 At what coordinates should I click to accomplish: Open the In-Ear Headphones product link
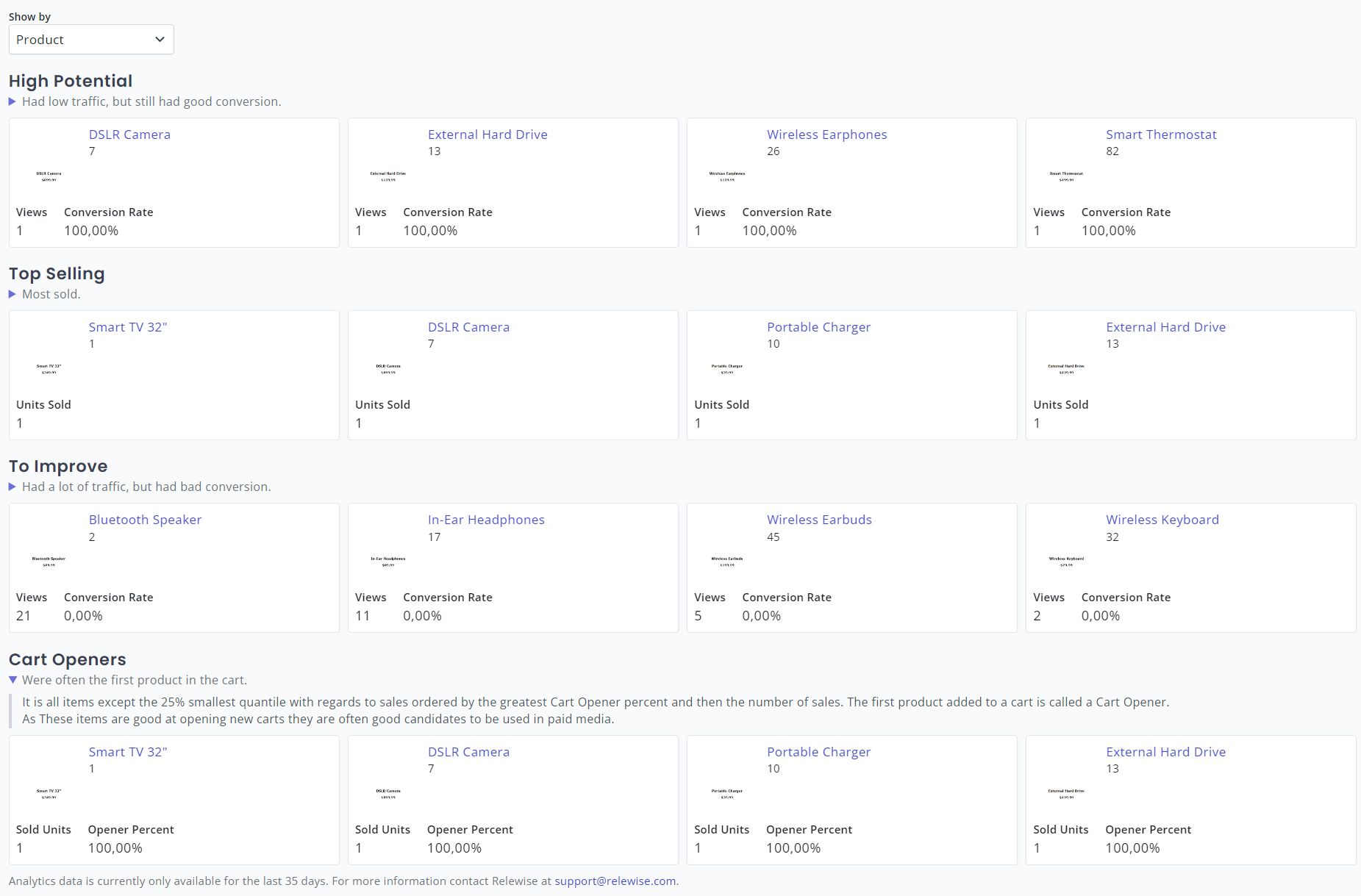pos(486,520)
